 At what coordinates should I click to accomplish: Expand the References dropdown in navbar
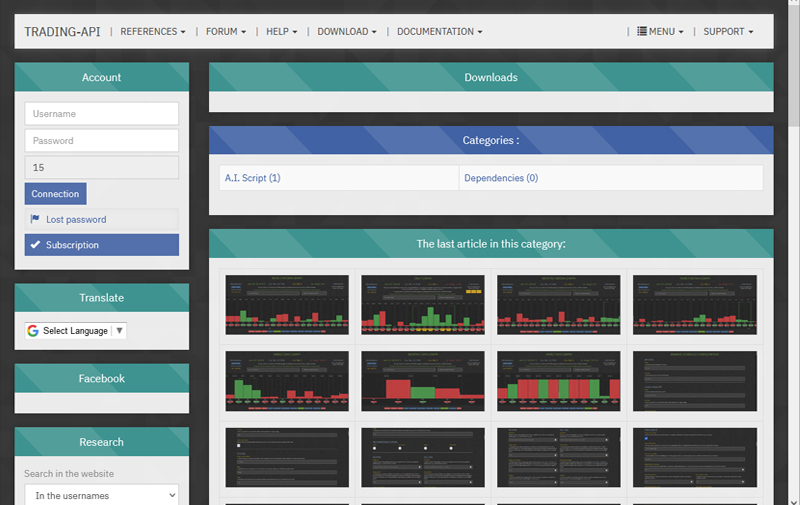click(152, 32)
